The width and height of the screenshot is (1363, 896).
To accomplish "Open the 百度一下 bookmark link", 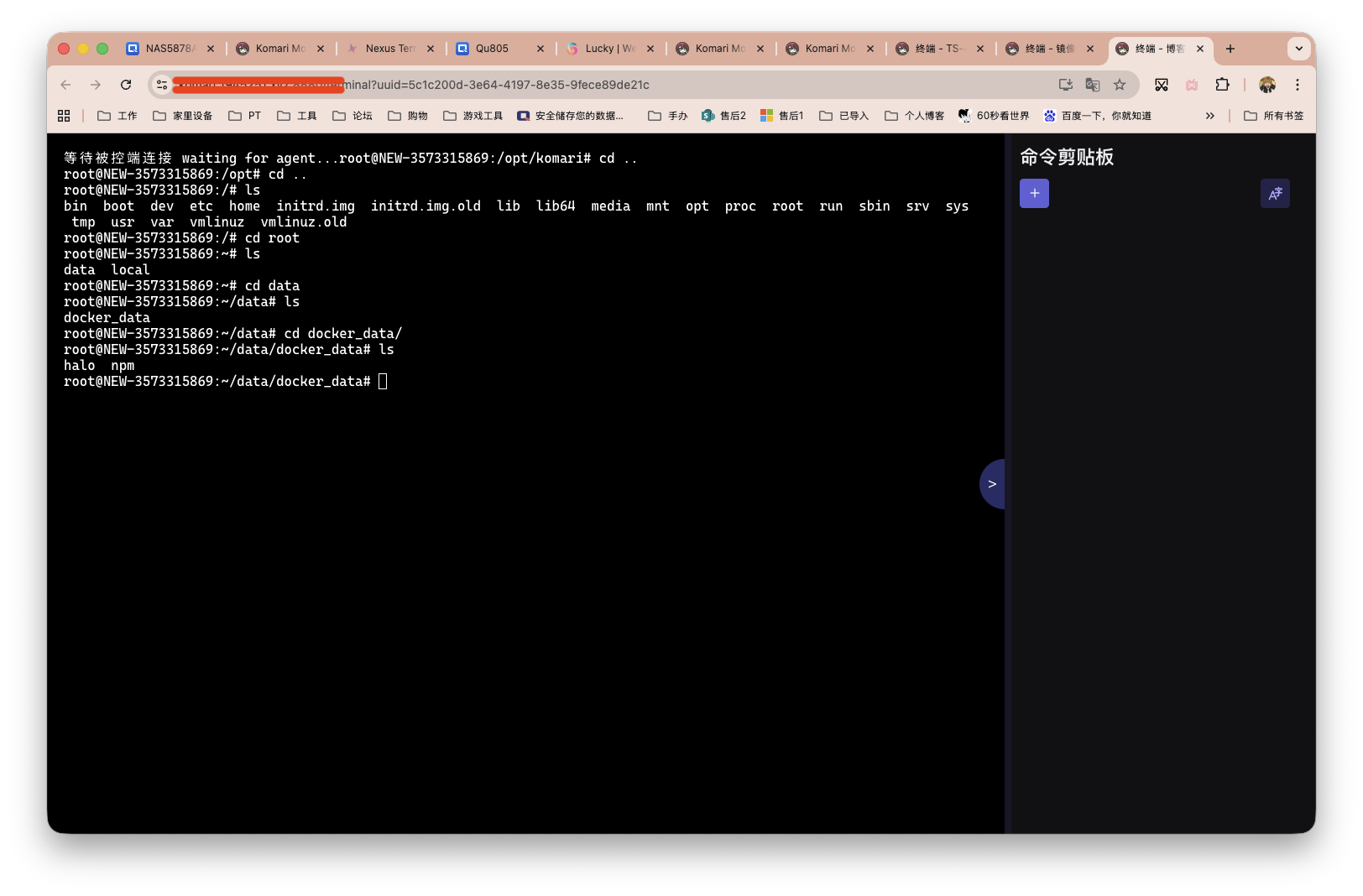I will (x=1097, y=116).
